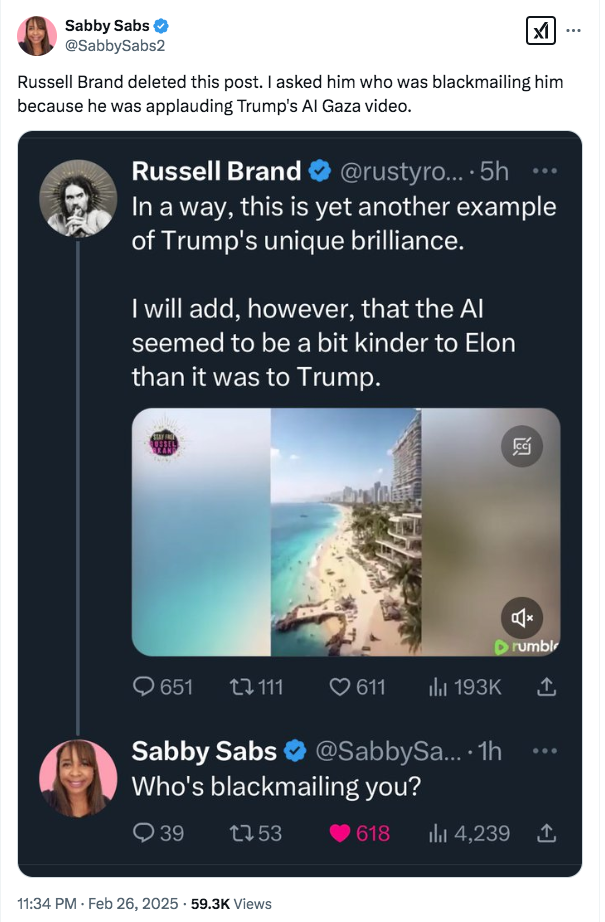Click the Rumble logo on the video
Viewport: 605px width, 922px height.
[x=528, y=646]
